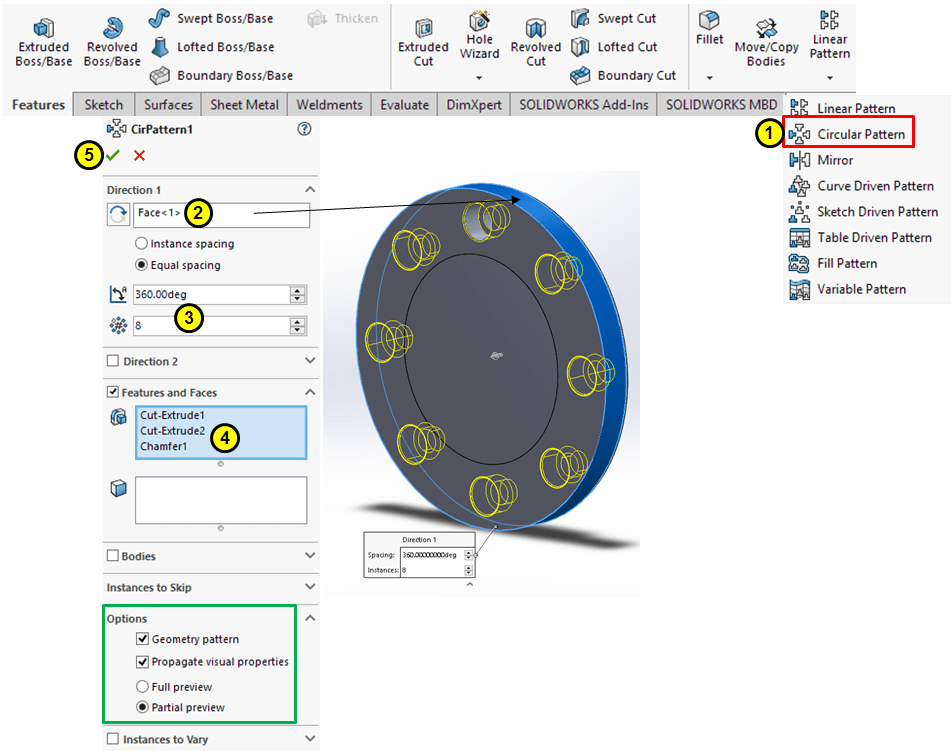This screenshot has width=951, height=751.
Task: Click the green checkmark to accept pattern
Action: point(113,155)
